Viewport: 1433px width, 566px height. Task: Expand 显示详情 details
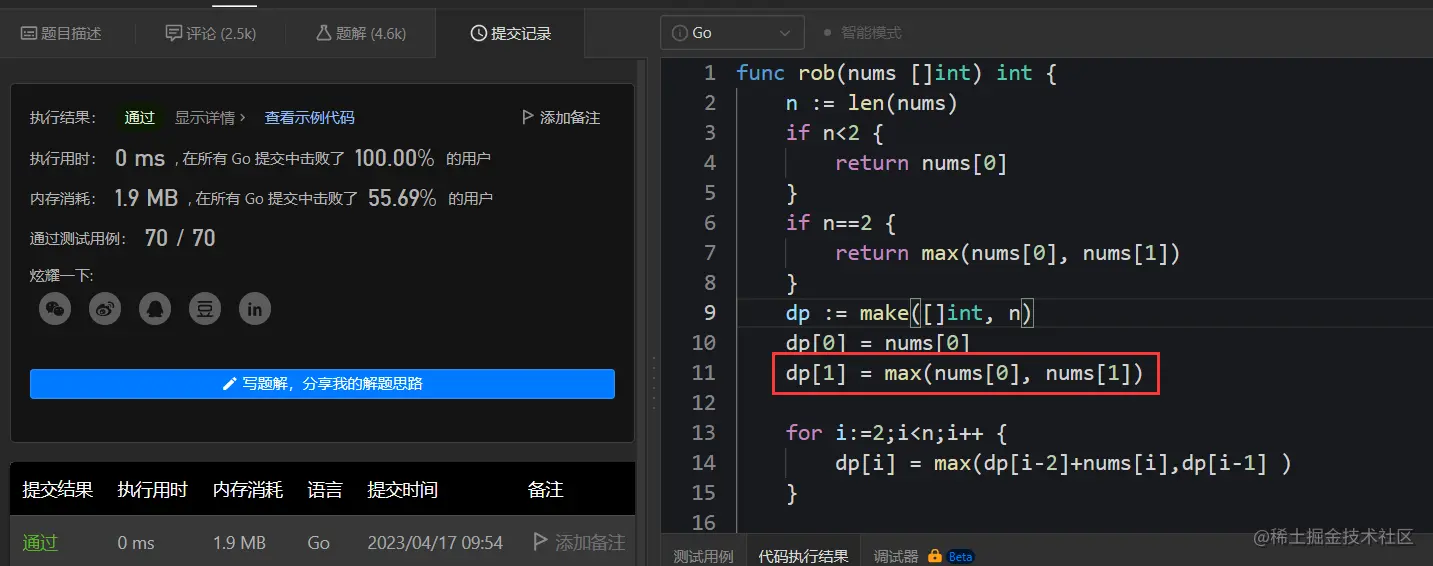point(210,117)
